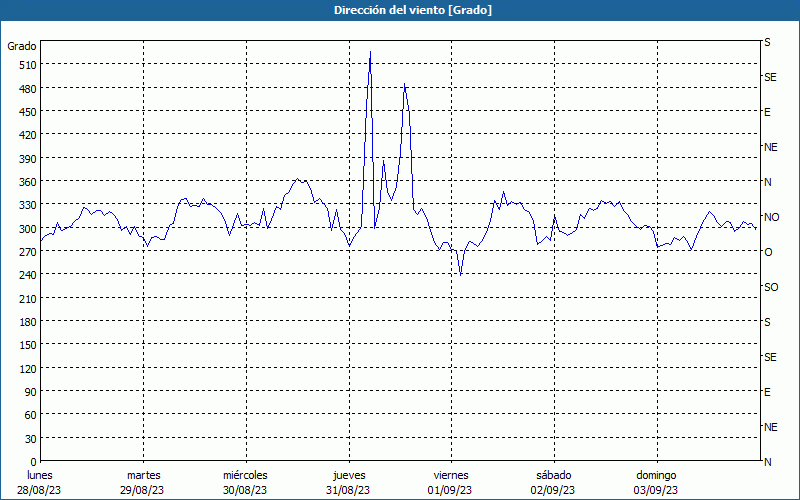
Task: Select the date 31/08/23
Action: click(348, 490)
